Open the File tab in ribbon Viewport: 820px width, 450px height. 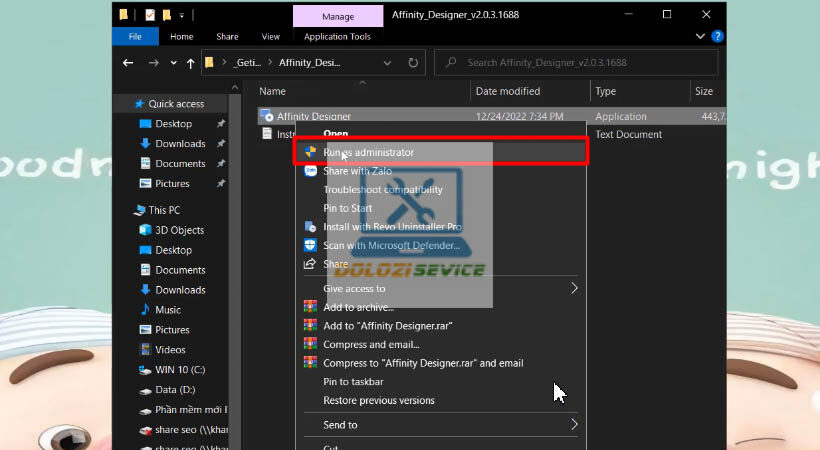point(134,37)
